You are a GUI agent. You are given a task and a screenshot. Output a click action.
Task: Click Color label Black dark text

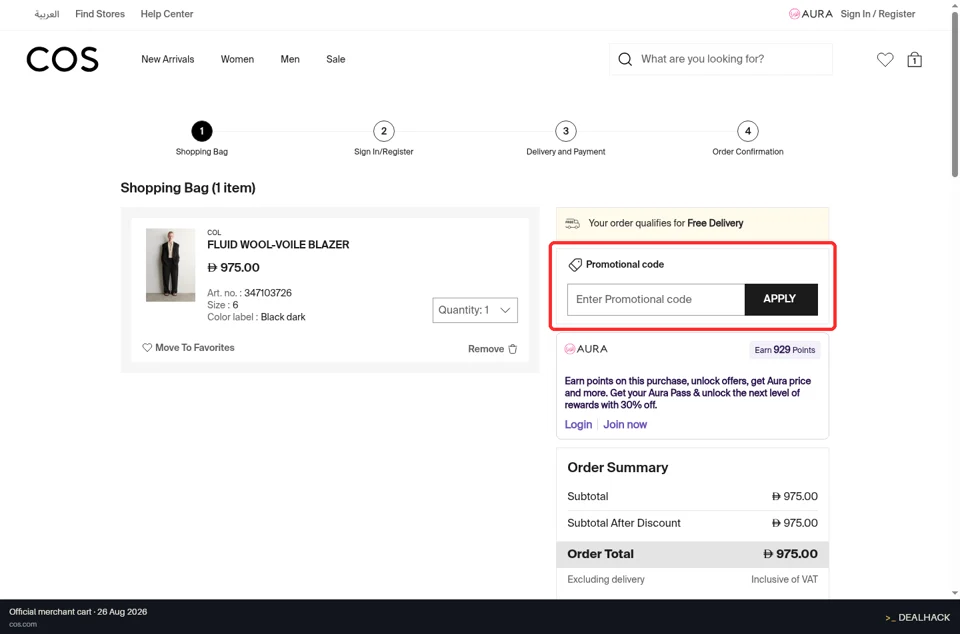(256, 317)
